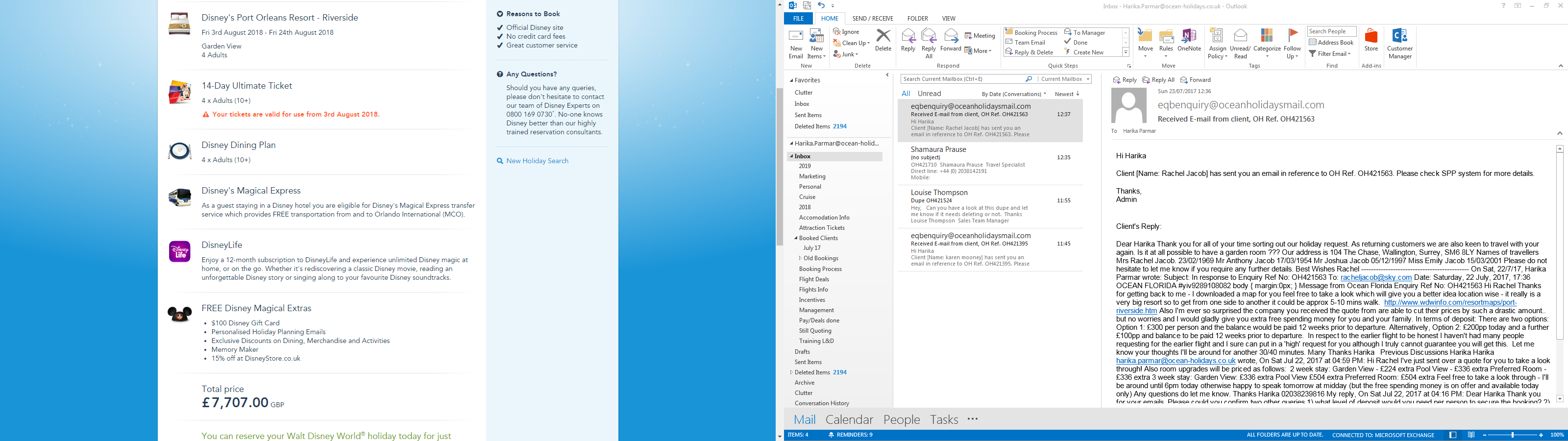Run the Done quick step
The height and width of the screenshot is (441, 1568).
click(x=1076, y=43)
